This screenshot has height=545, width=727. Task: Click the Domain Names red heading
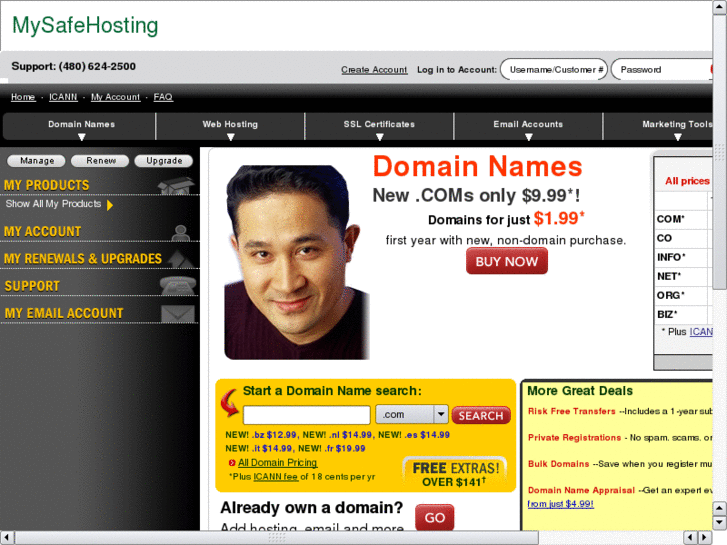tap(478, 166)
